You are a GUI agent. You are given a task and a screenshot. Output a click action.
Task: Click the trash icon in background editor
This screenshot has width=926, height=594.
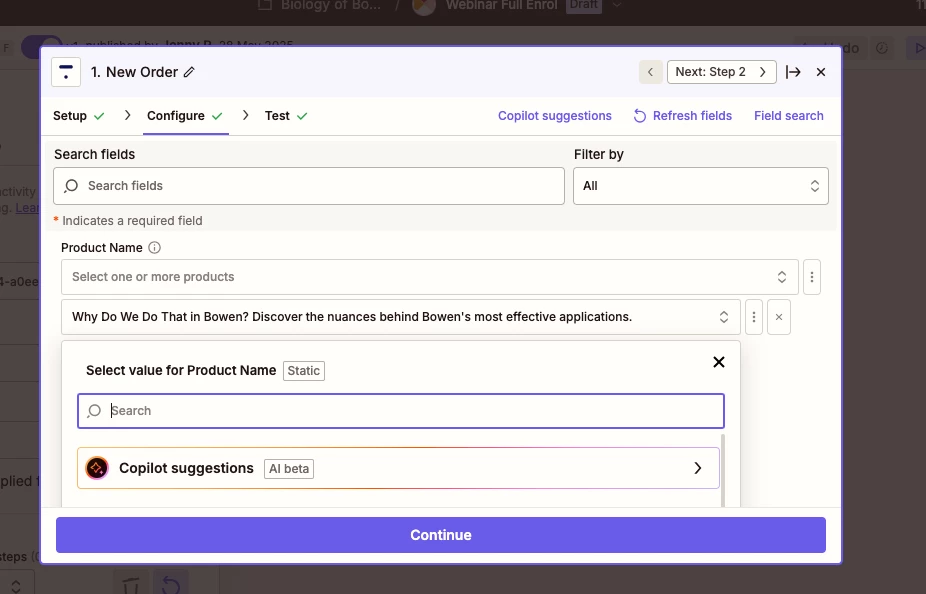pyautogui.click(x=131, y=583)
